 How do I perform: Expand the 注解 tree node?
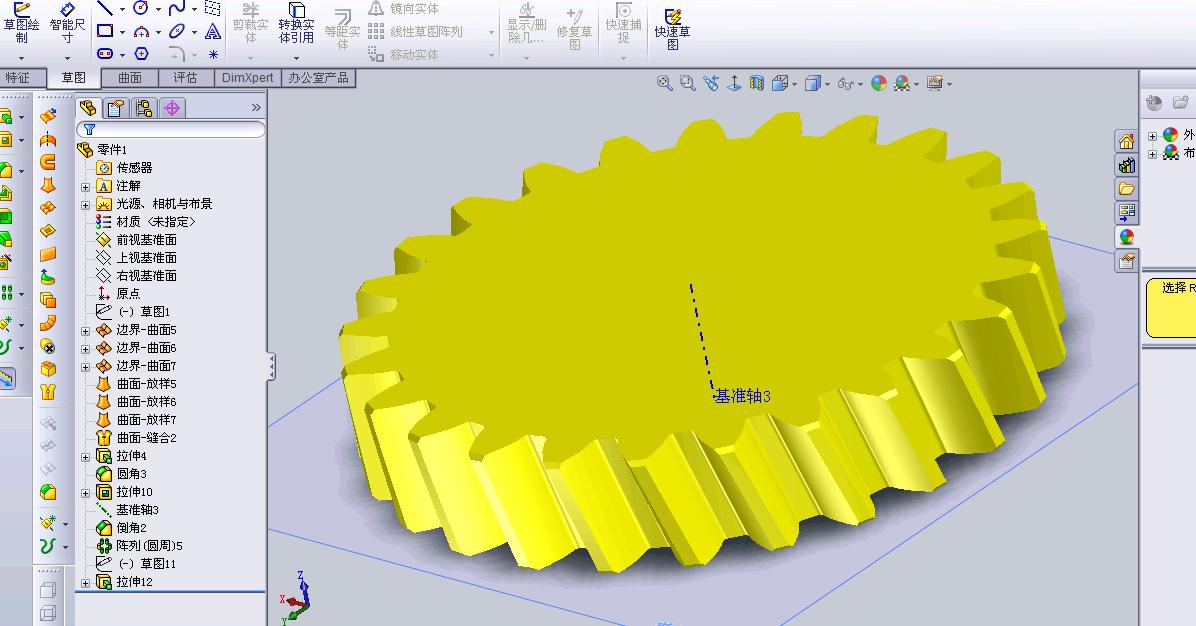[85, 186]
